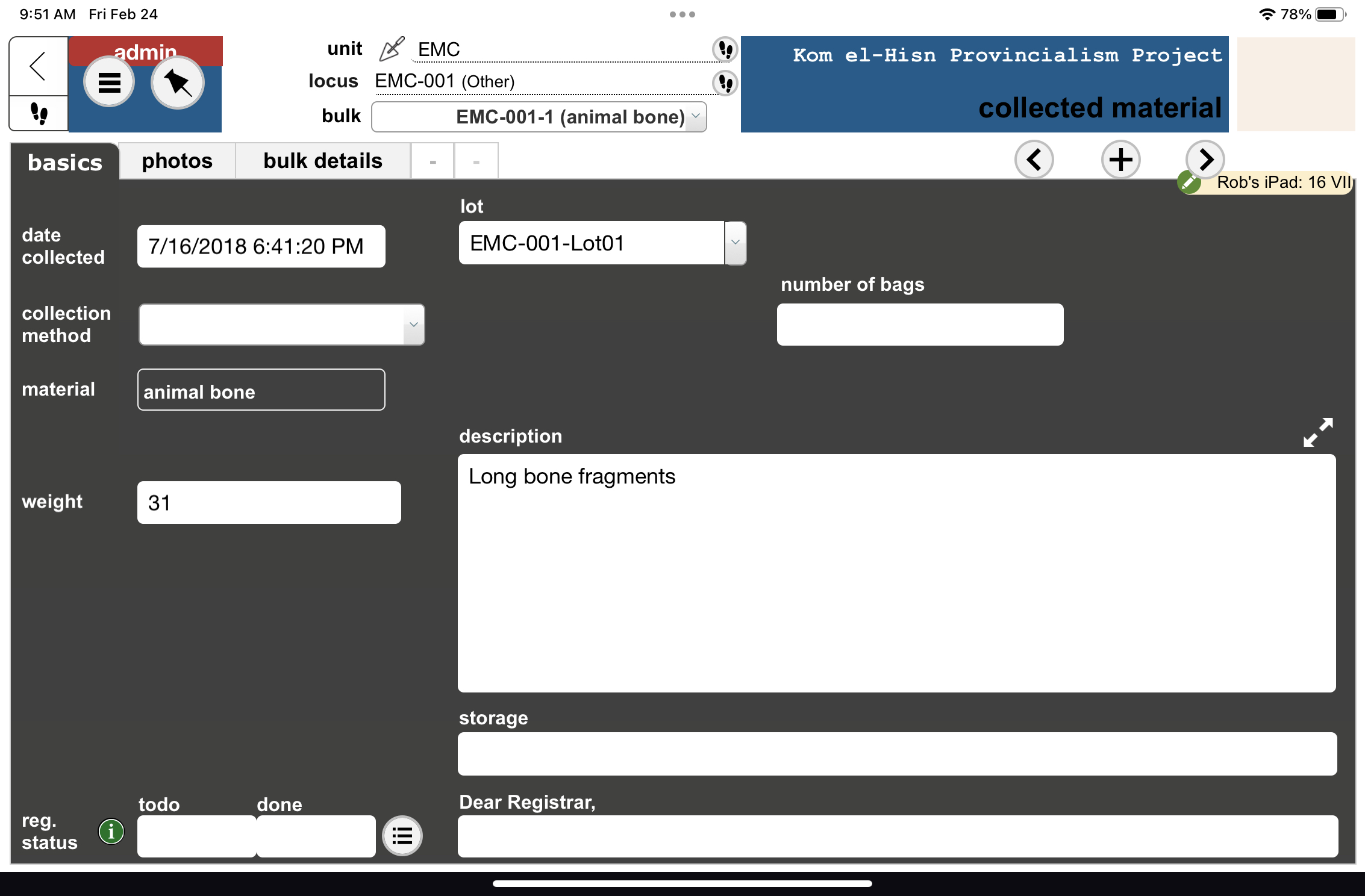Click the unit field EMC
The height and width of the screenshot is (896, 1365).
(x=562, y=49)
